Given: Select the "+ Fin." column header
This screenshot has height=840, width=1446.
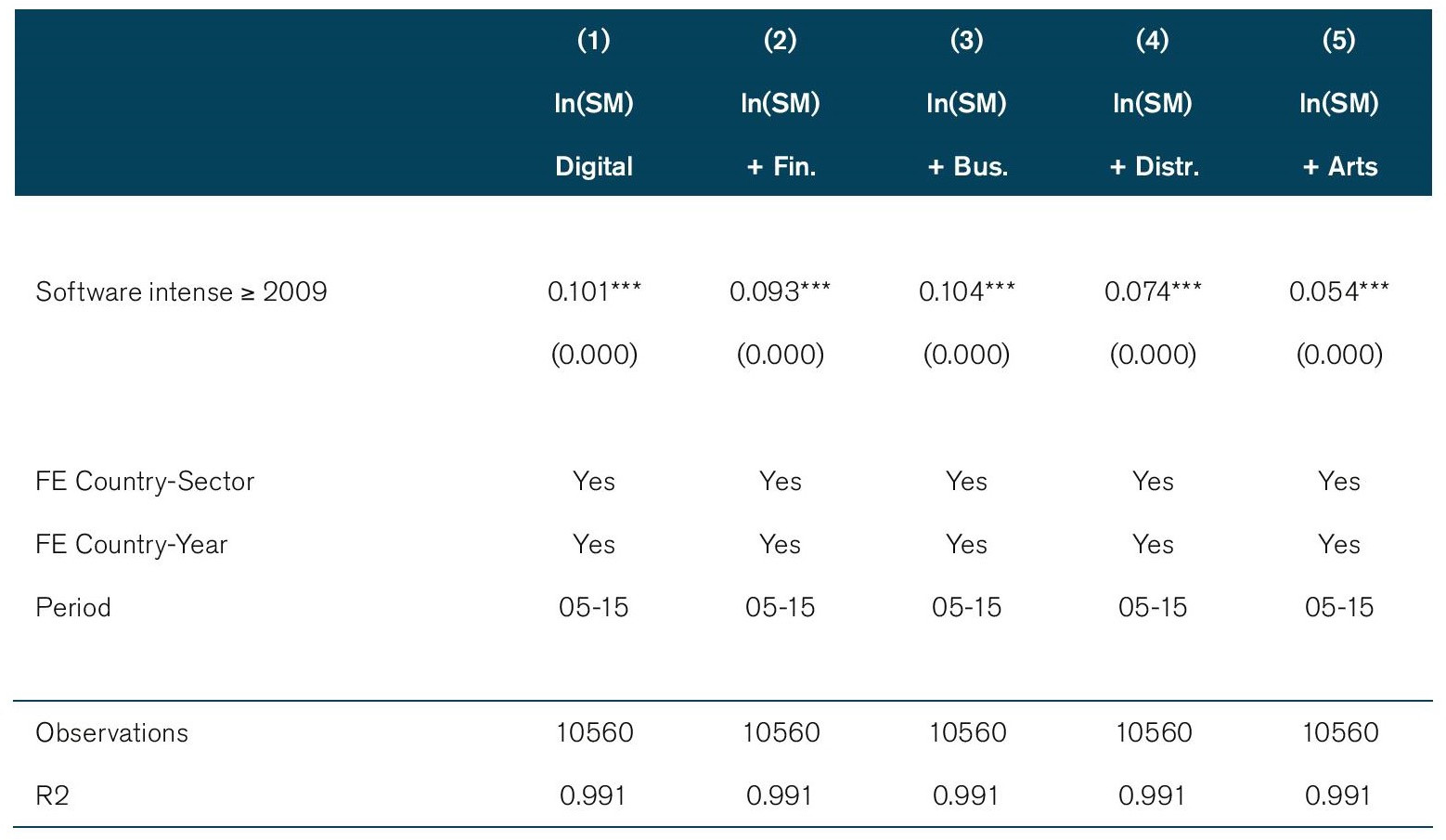Looking at the screenshot, I should tap(781, 166).
